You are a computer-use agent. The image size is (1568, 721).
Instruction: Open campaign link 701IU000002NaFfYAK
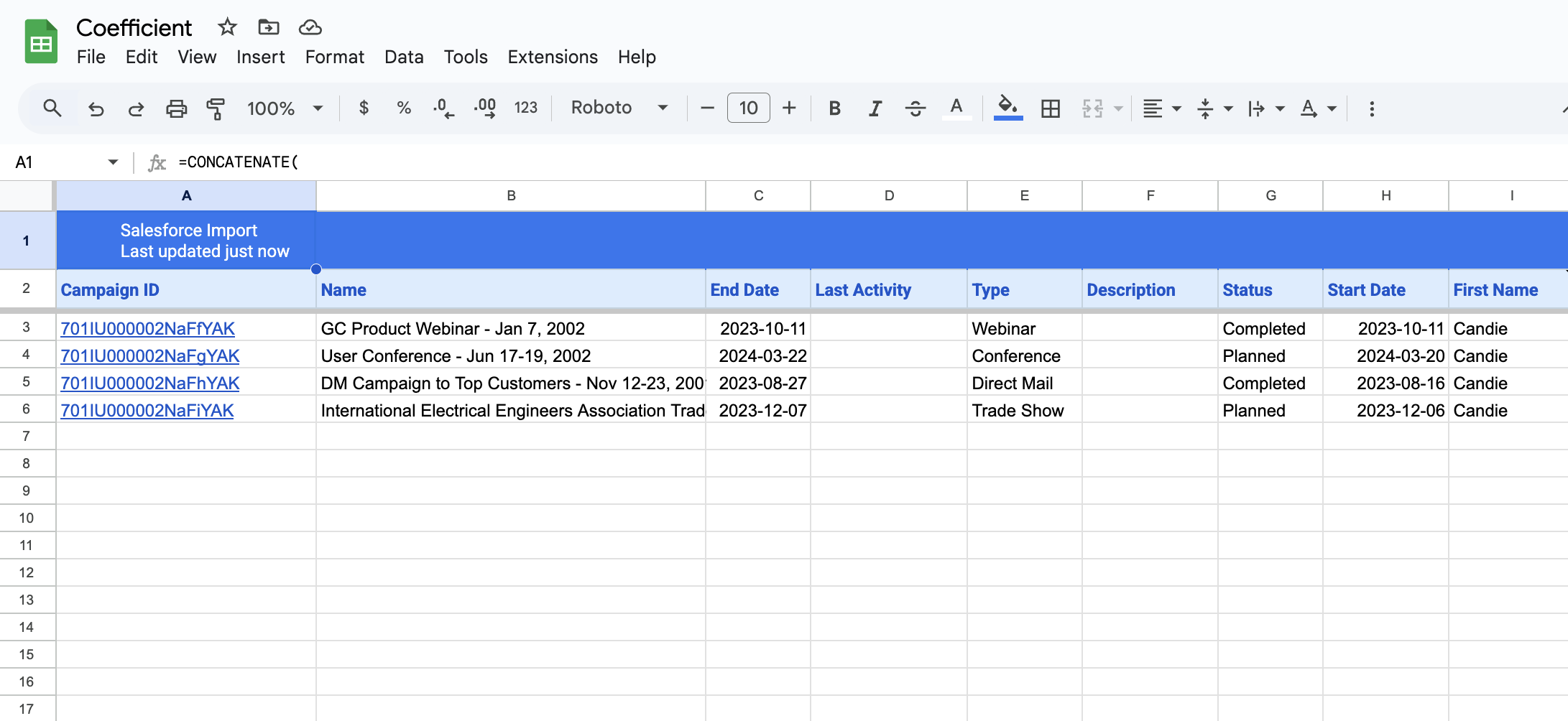(147, 328)
